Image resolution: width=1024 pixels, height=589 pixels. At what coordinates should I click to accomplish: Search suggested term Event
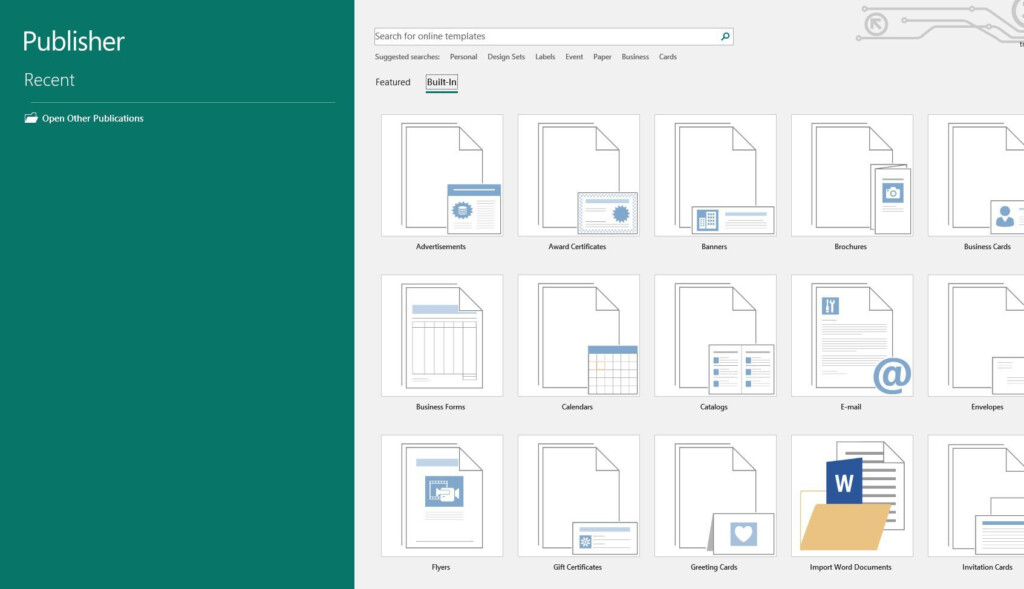574,57
